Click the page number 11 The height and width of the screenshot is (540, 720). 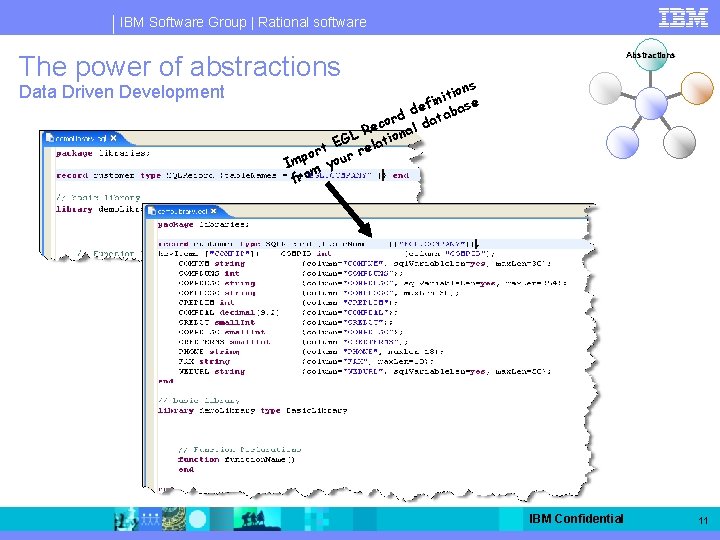tap(703, 520)
